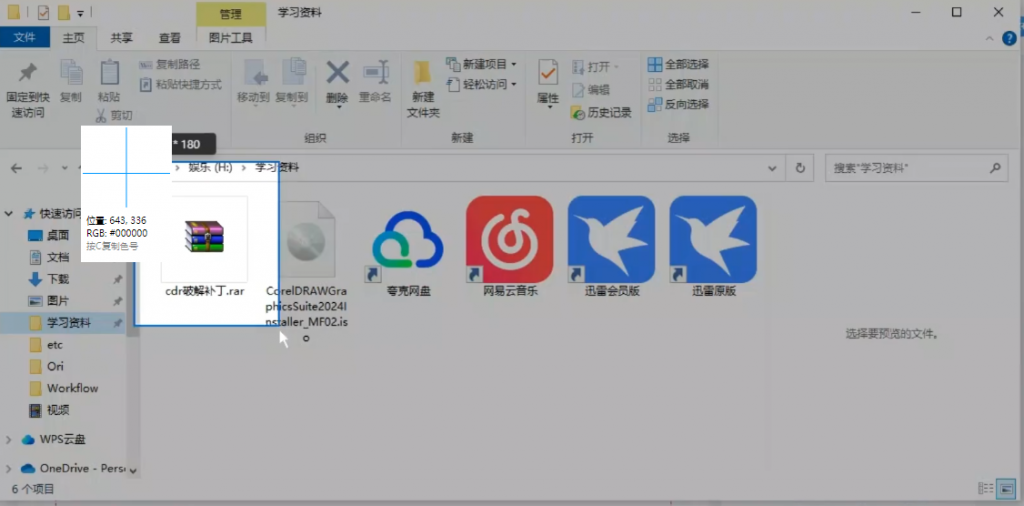The width and height of the screenshot is (1024, 506).
Task: Click the navigation pane scroll down arrow
Action: (133, 471)
